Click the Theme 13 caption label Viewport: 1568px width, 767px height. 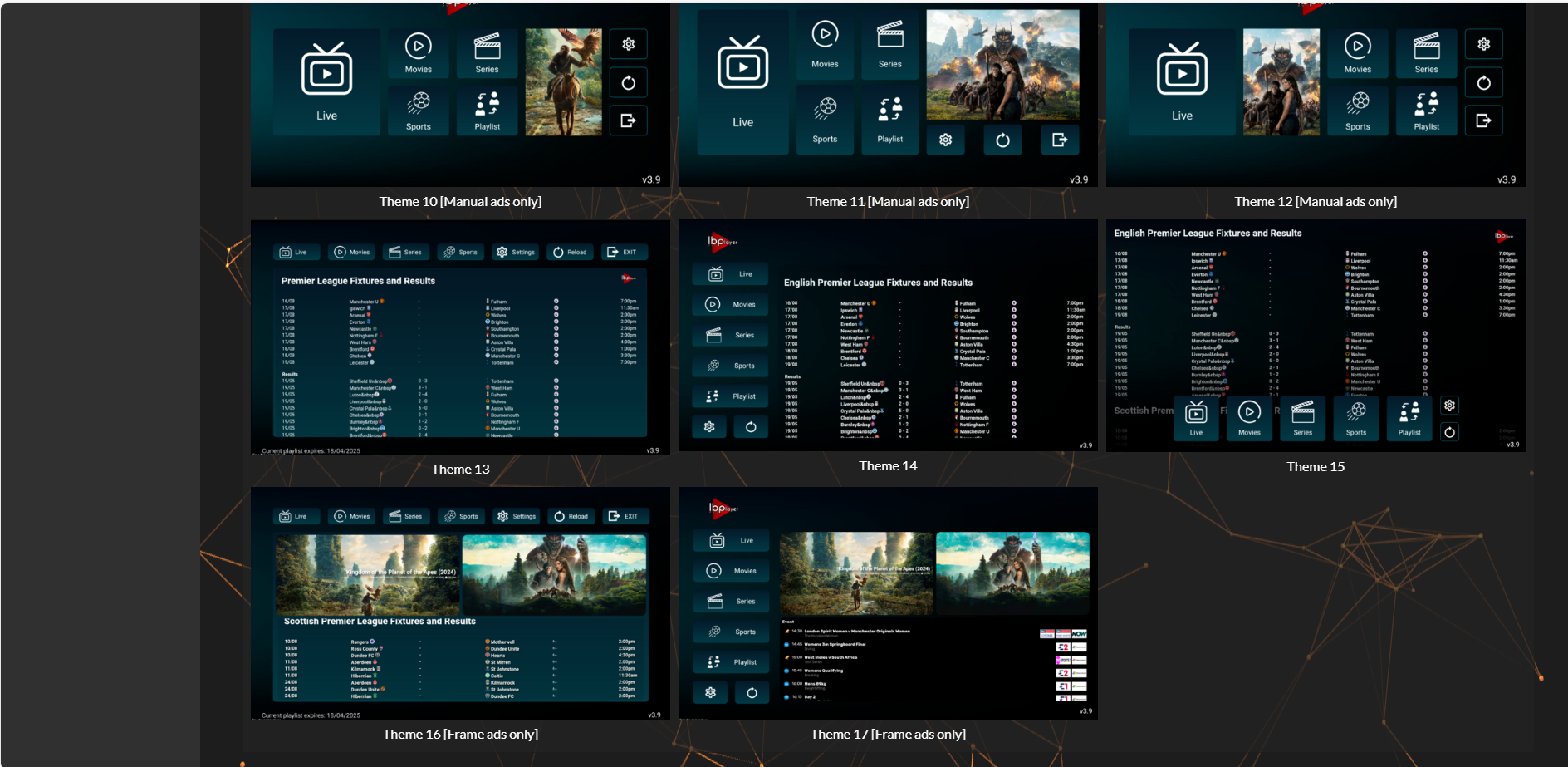pos(460,470)
